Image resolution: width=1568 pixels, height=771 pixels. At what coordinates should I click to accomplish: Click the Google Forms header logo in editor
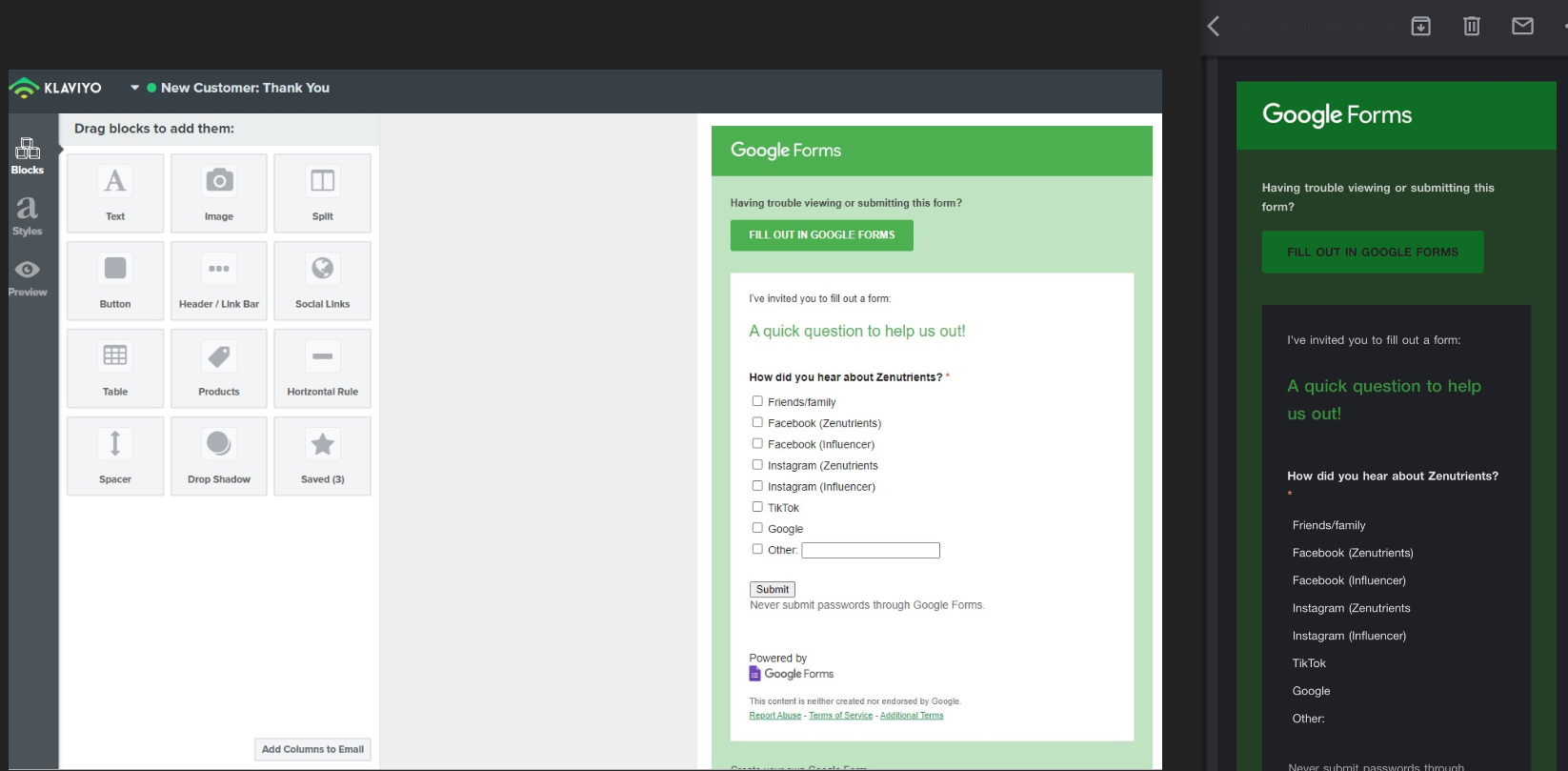click(x=786, y=151)
